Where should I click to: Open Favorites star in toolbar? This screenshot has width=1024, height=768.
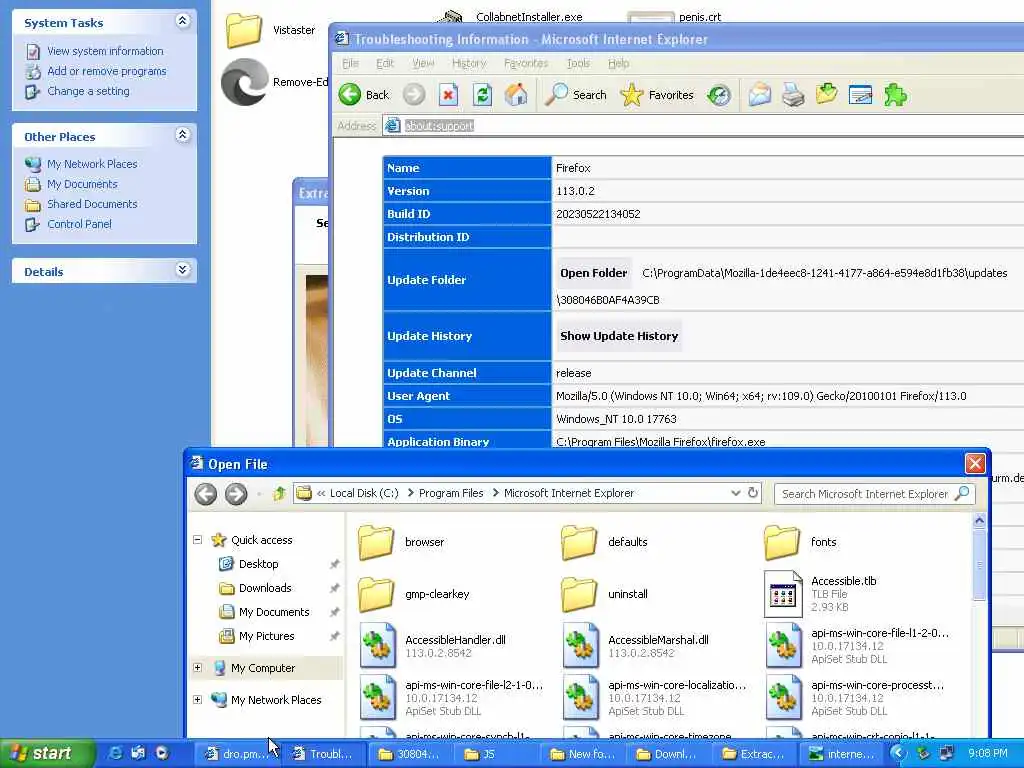[656, 95]
